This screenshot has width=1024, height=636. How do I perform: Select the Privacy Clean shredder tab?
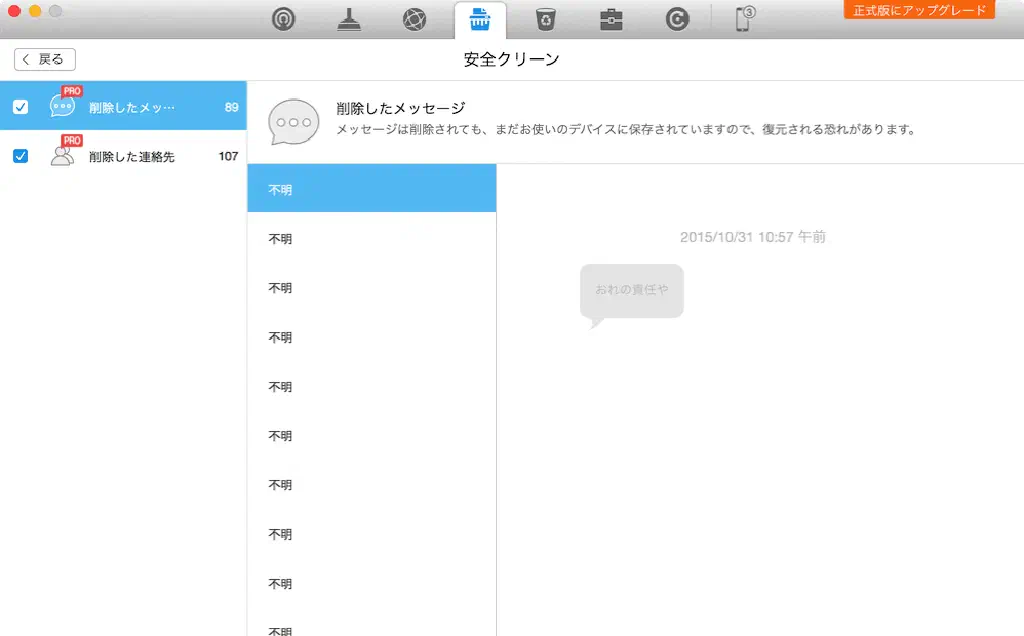click(x=480, y=20)
